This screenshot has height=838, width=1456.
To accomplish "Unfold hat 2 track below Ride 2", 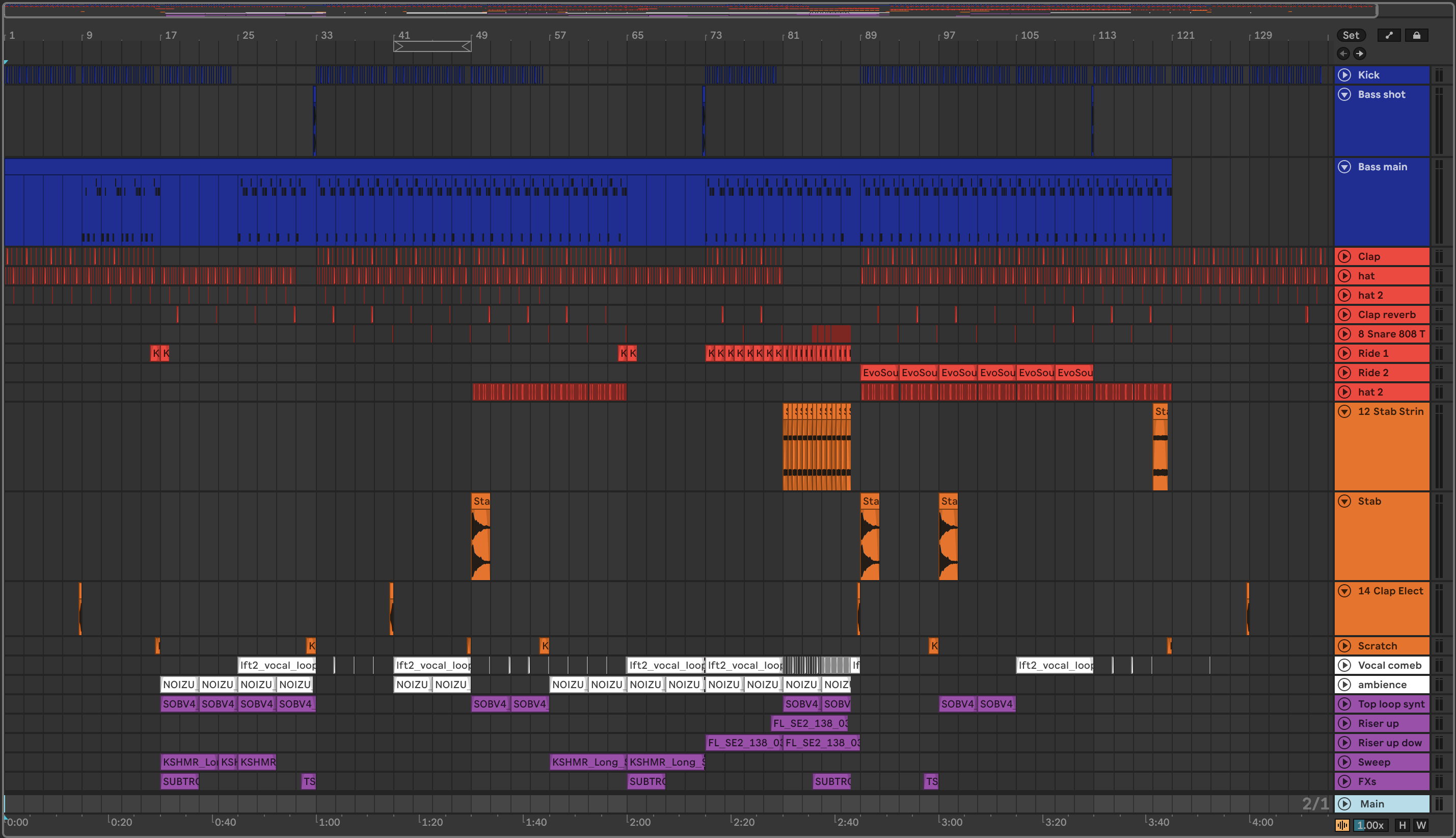I will coord(1344,392).
